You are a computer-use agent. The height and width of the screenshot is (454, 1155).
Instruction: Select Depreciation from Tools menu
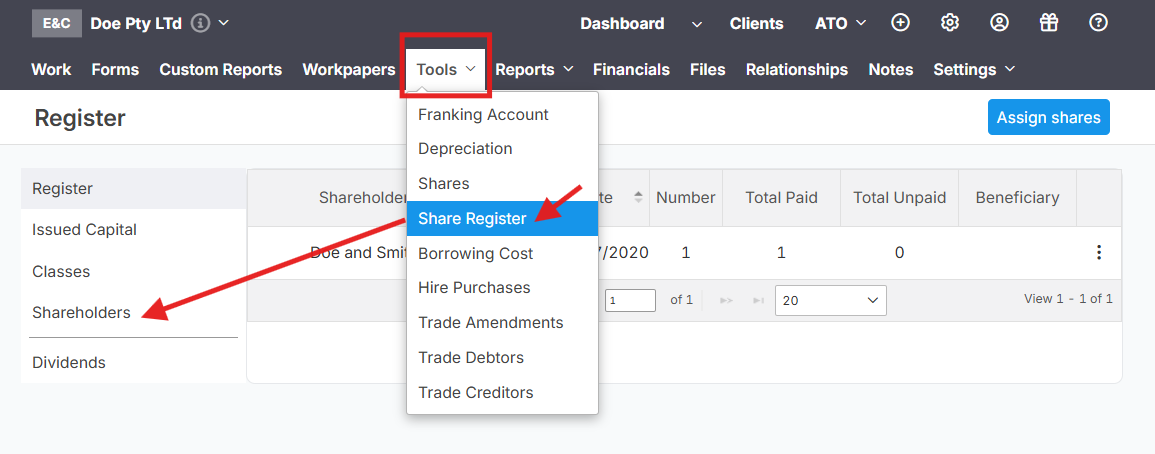tap(502, 149)
